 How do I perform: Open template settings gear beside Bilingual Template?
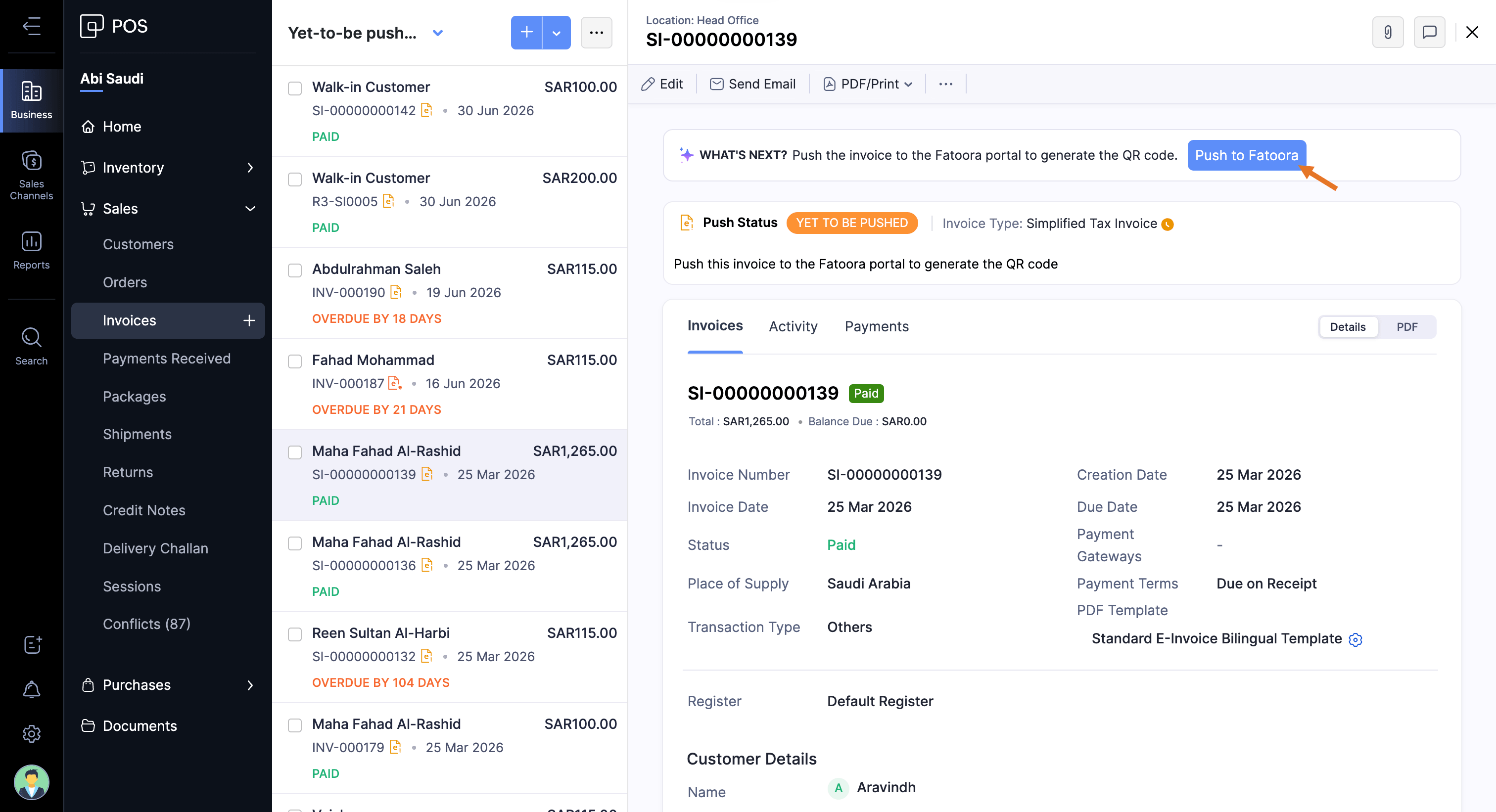pos(1355,639)
